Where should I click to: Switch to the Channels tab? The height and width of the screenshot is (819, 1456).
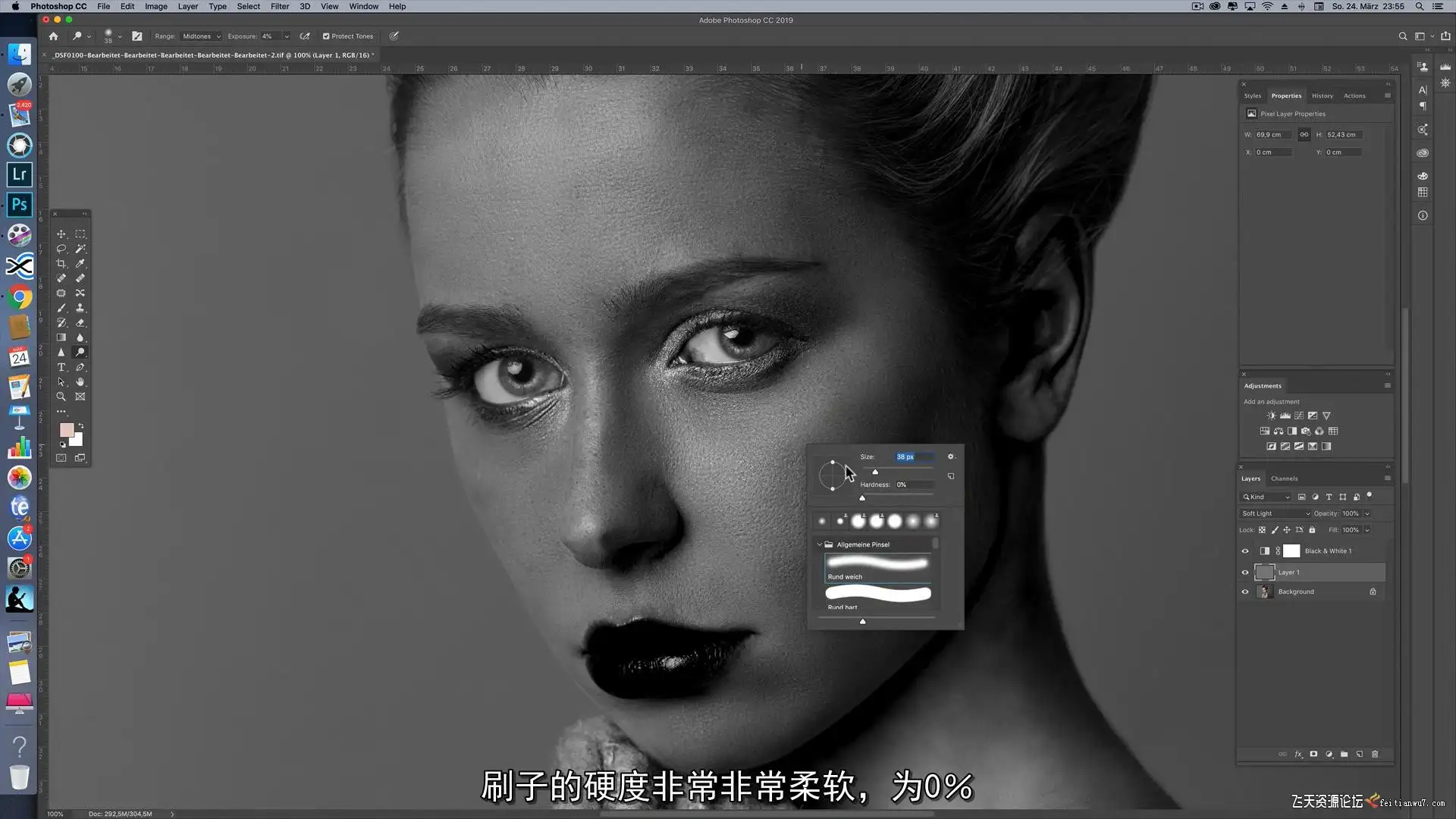coord(1284,479)
